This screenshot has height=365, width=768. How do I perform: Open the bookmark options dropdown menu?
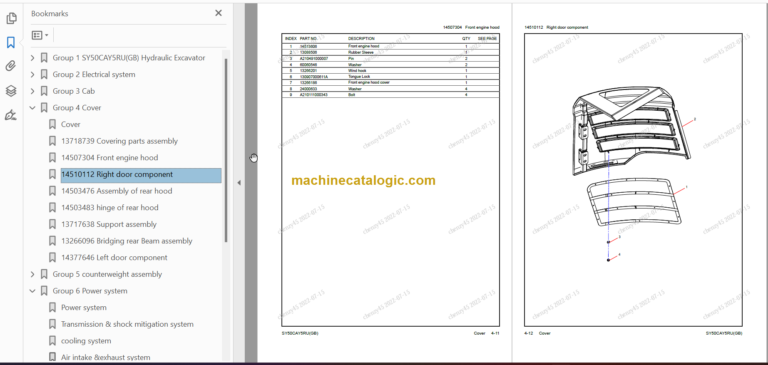click(40, 35)
